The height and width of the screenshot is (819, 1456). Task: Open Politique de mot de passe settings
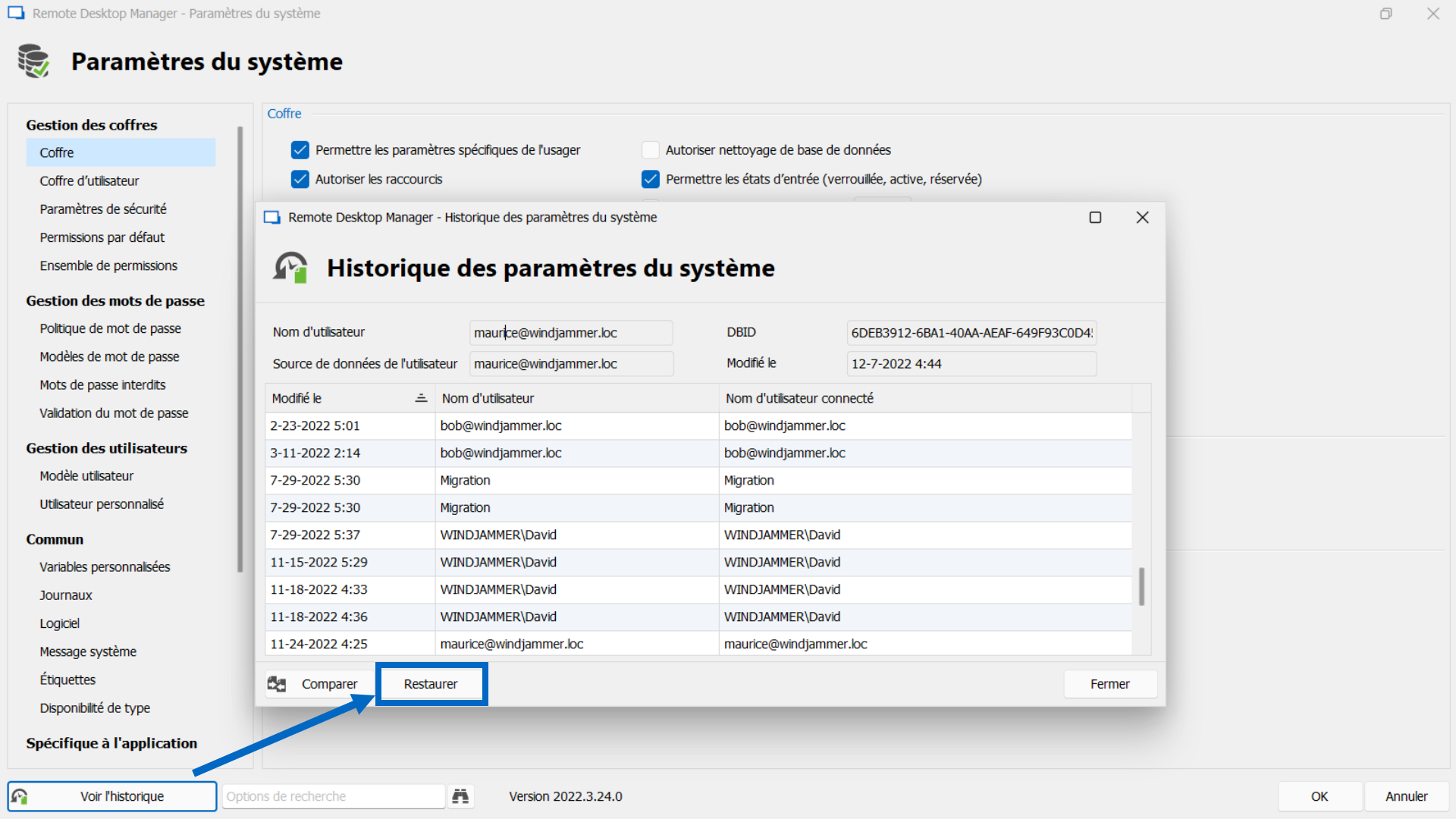110,328
